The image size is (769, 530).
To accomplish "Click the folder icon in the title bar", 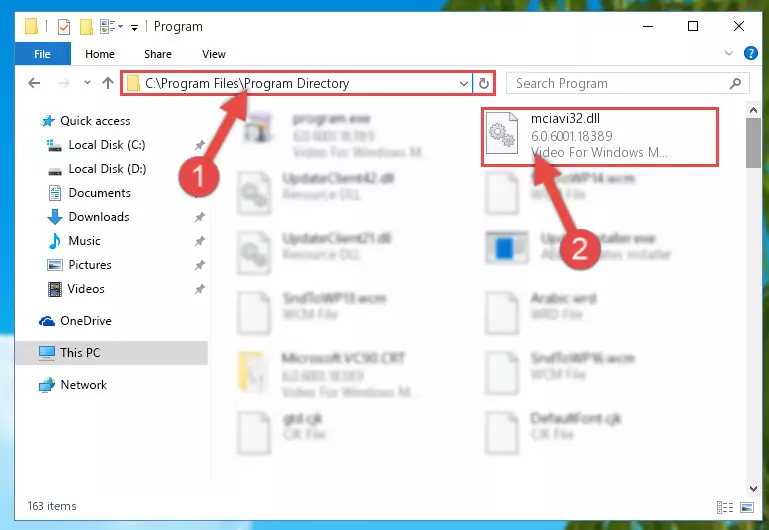I will pyautogui.click(x=31, y=26).
